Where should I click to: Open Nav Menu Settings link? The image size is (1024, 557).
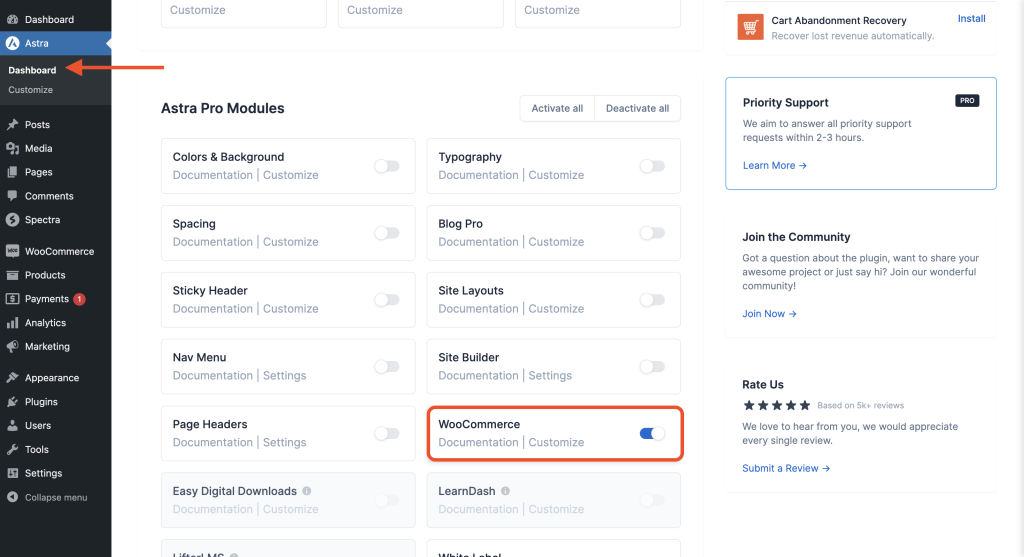(285, 376)
